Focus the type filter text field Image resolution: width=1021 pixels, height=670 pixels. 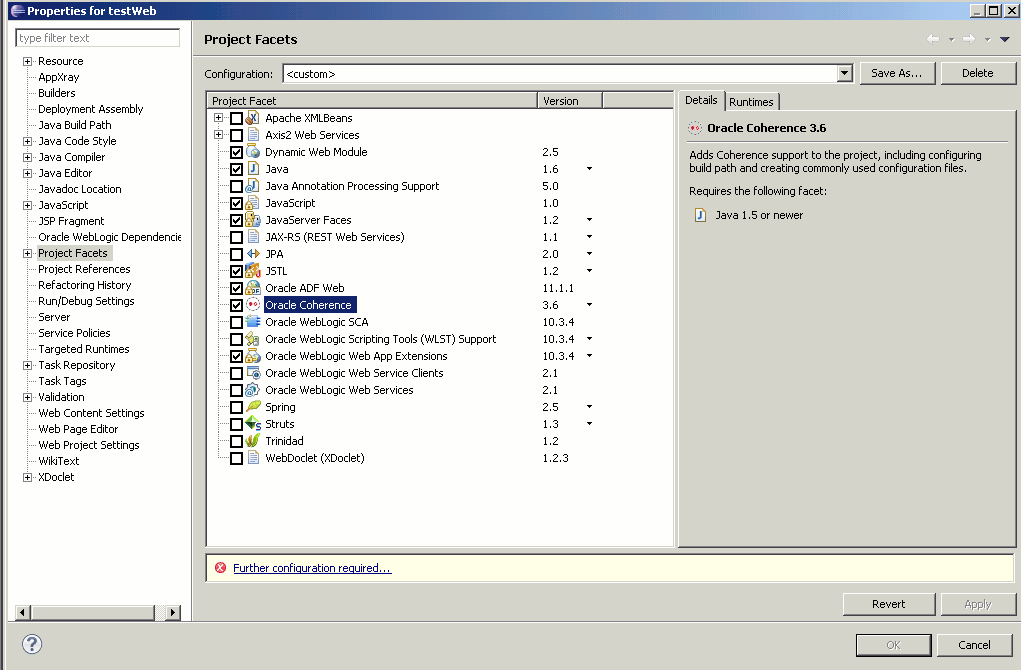point(97,38)
